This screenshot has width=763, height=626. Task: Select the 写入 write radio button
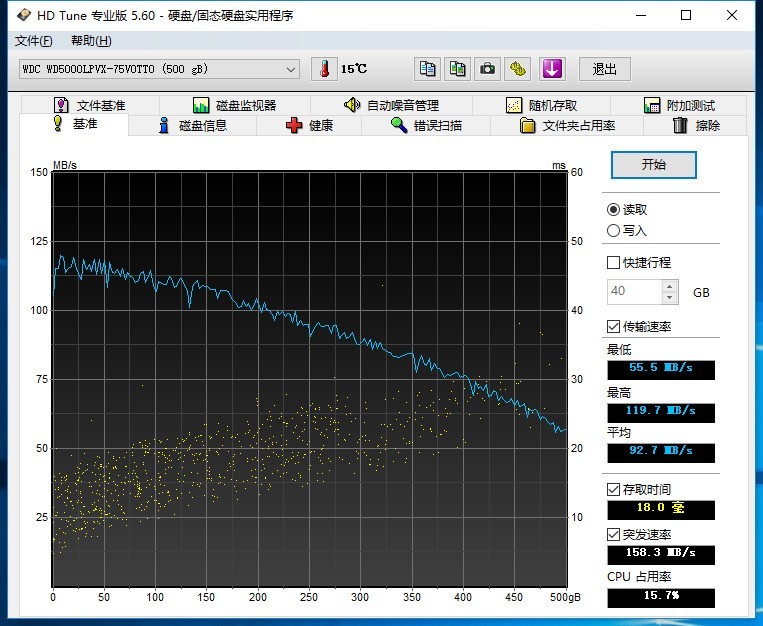click(x=613, y=231)
